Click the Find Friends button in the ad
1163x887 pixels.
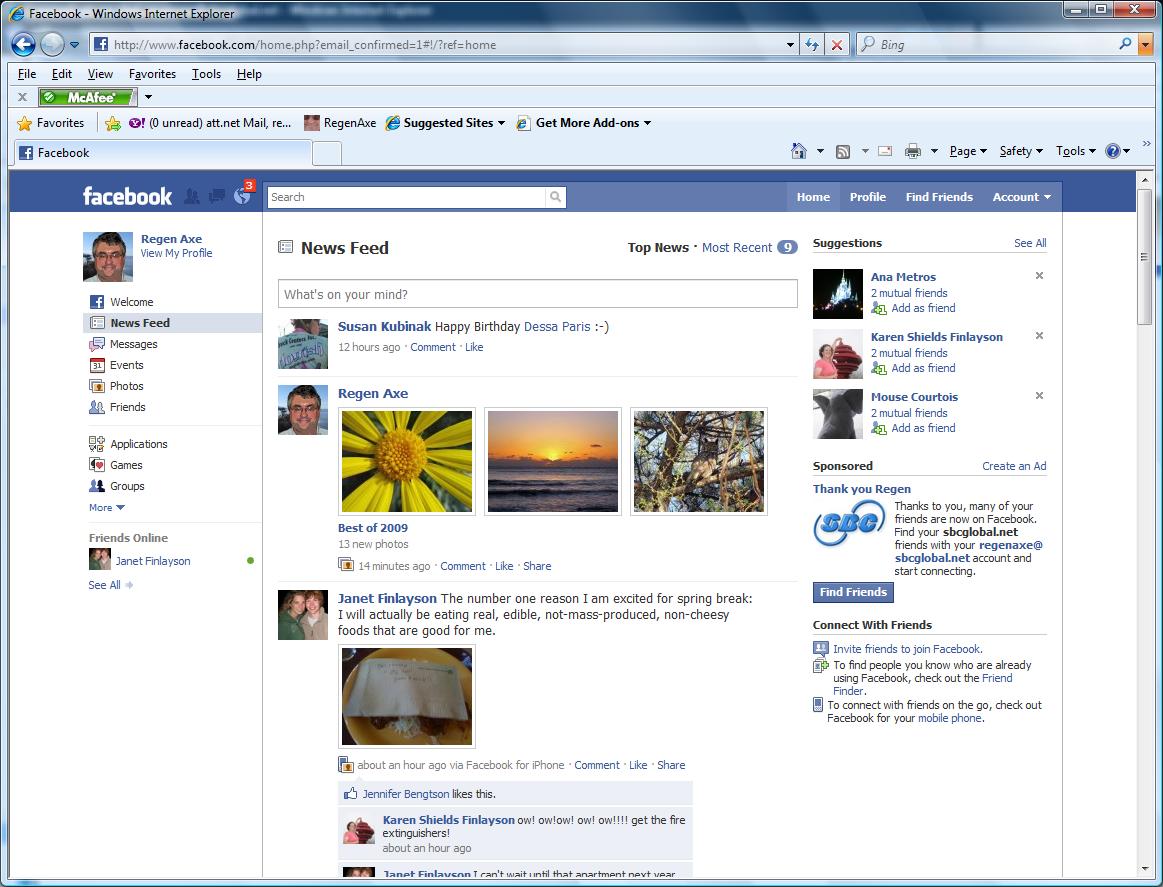point(852,592)
